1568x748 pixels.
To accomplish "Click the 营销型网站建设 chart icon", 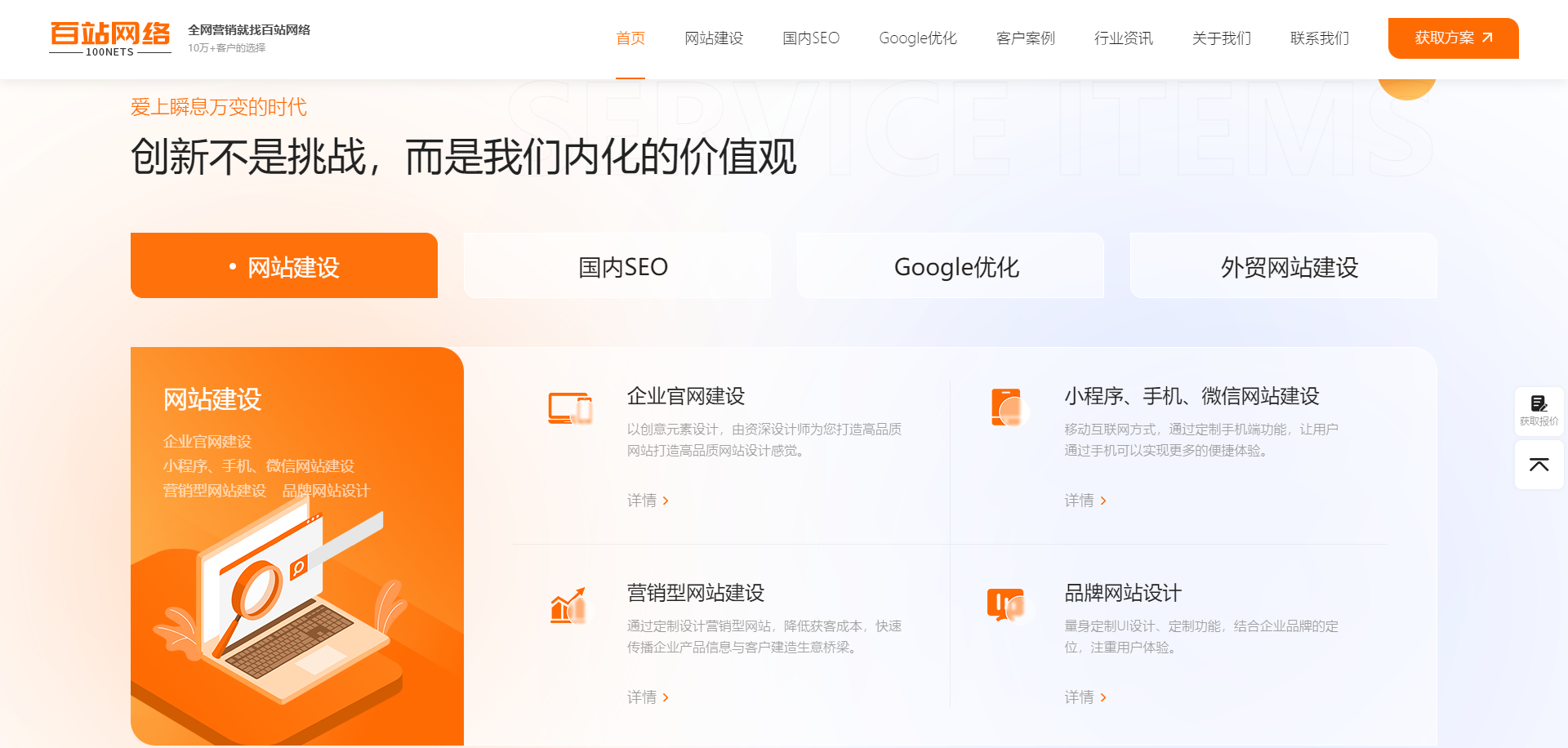I will coord(568,605).
